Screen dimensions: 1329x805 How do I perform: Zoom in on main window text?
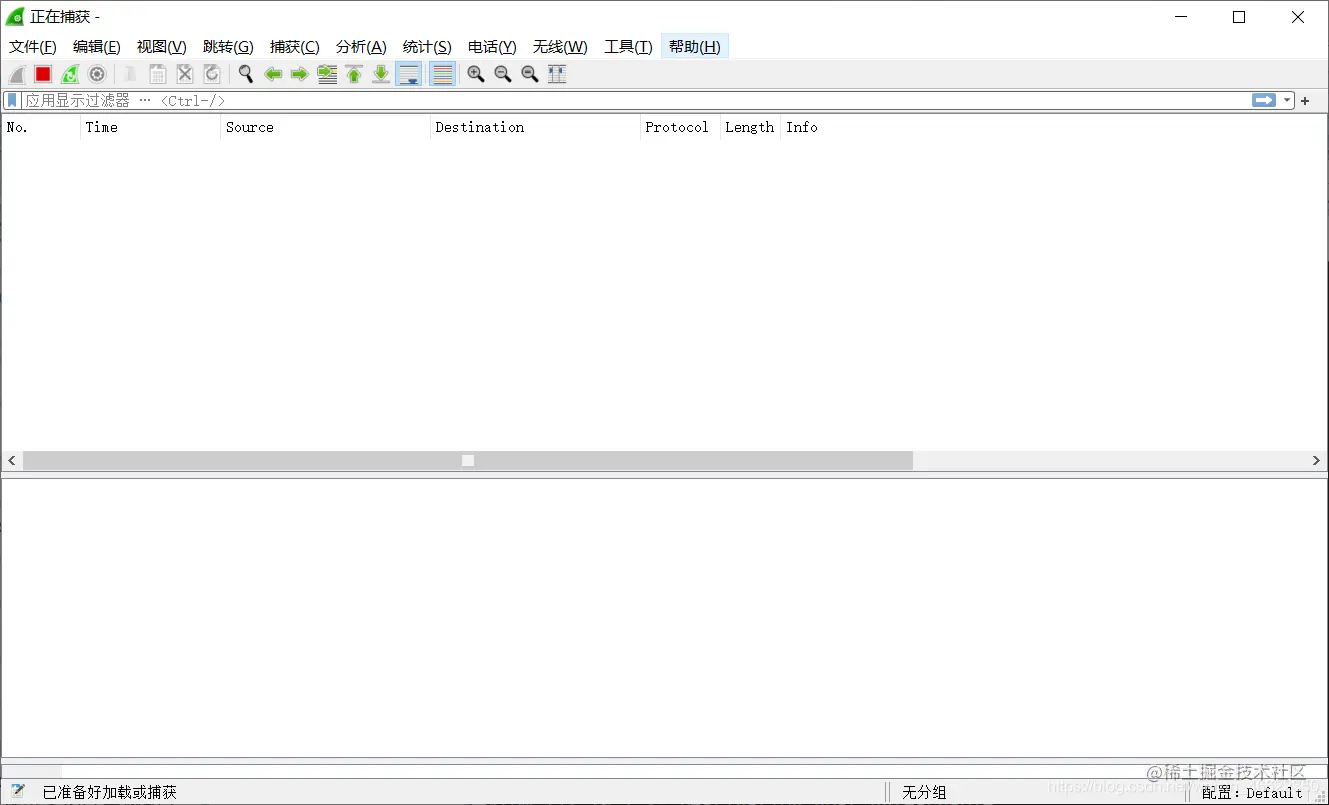coord(476,74)
